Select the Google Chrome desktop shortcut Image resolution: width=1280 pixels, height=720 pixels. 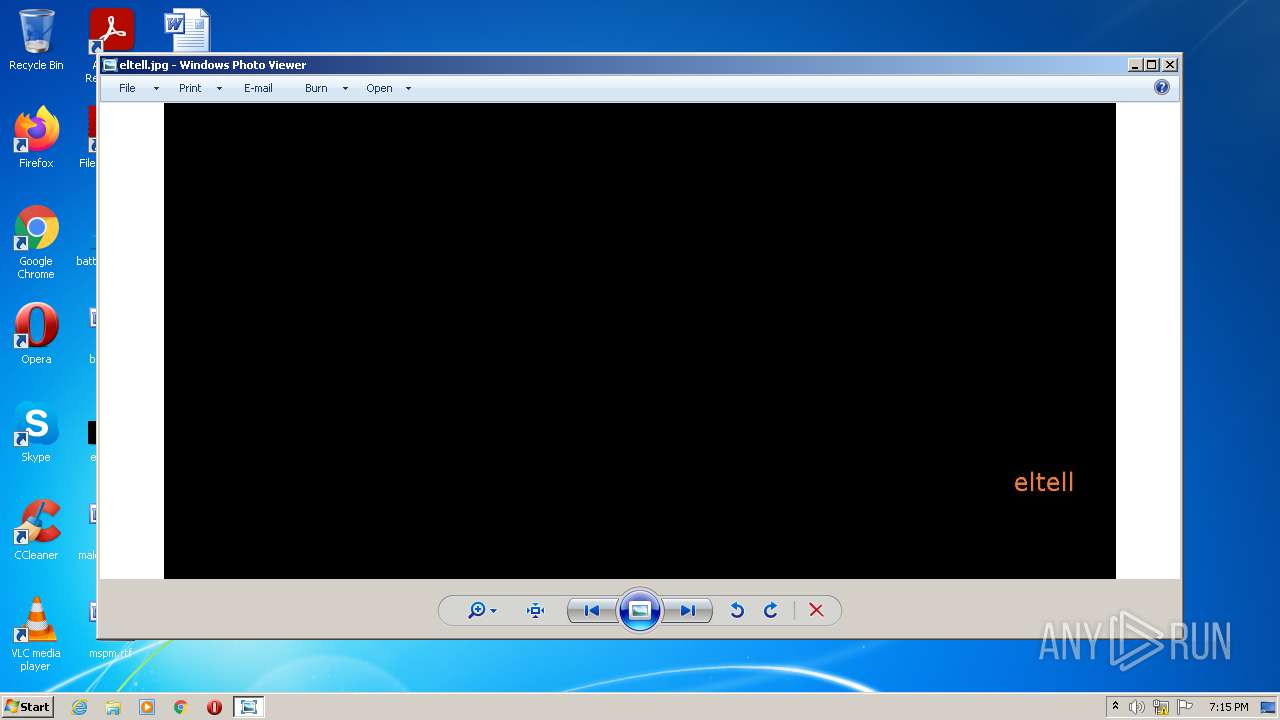36,242
